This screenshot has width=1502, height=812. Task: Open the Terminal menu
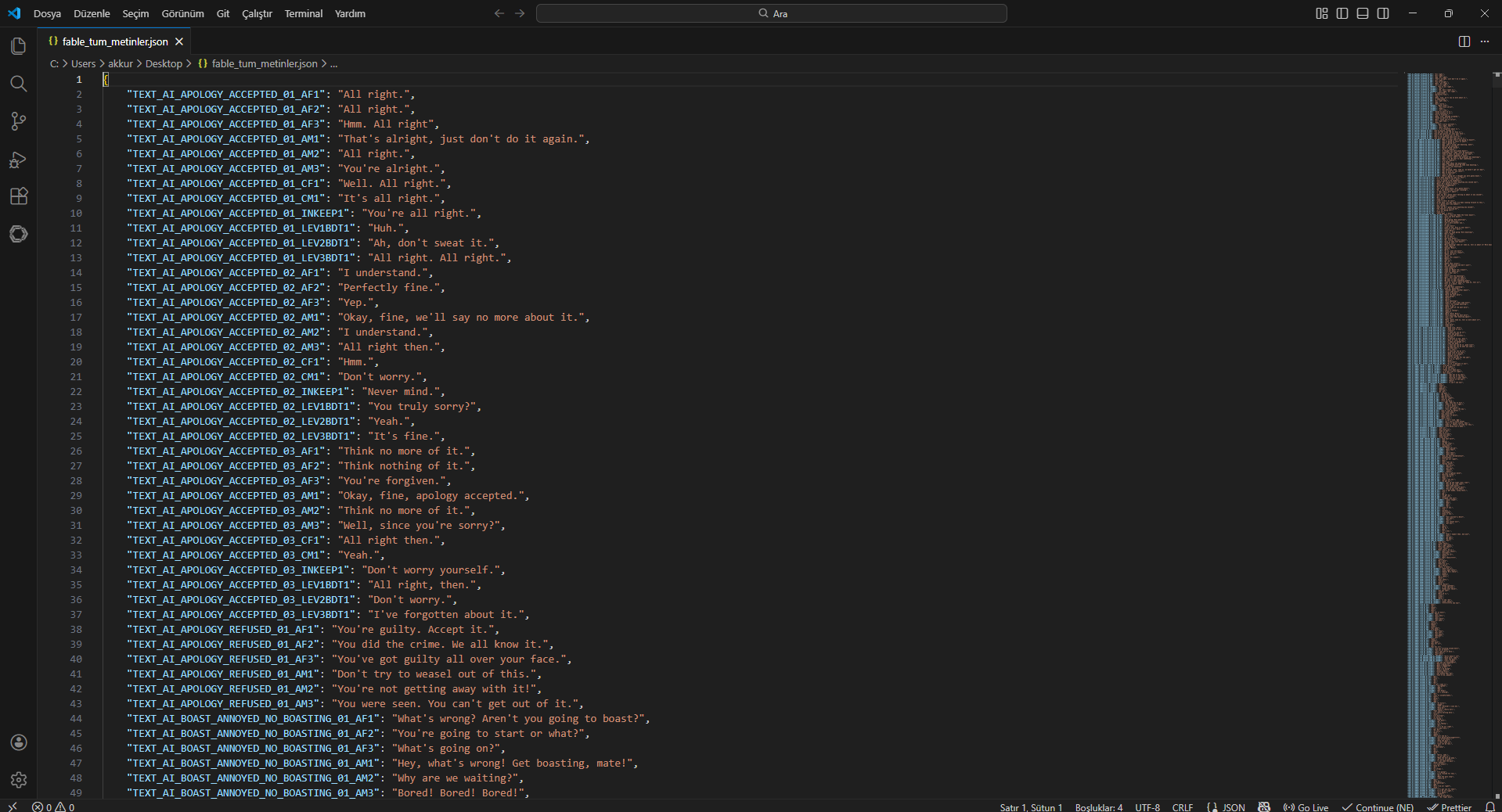[303, 13]
